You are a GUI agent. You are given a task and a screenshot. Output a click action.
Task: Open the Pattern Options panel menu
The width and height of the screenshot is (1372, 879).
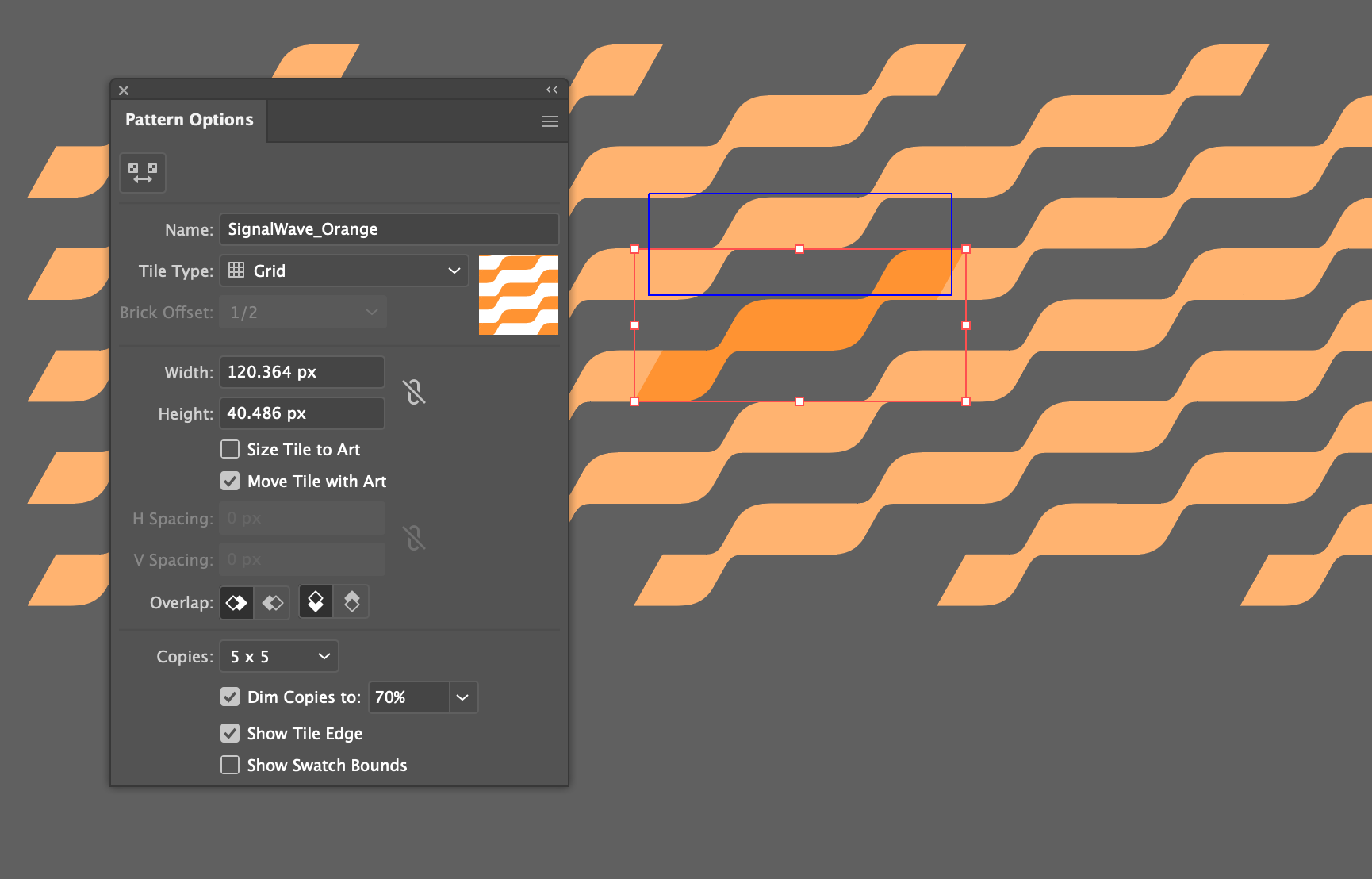tap(550, 121)
